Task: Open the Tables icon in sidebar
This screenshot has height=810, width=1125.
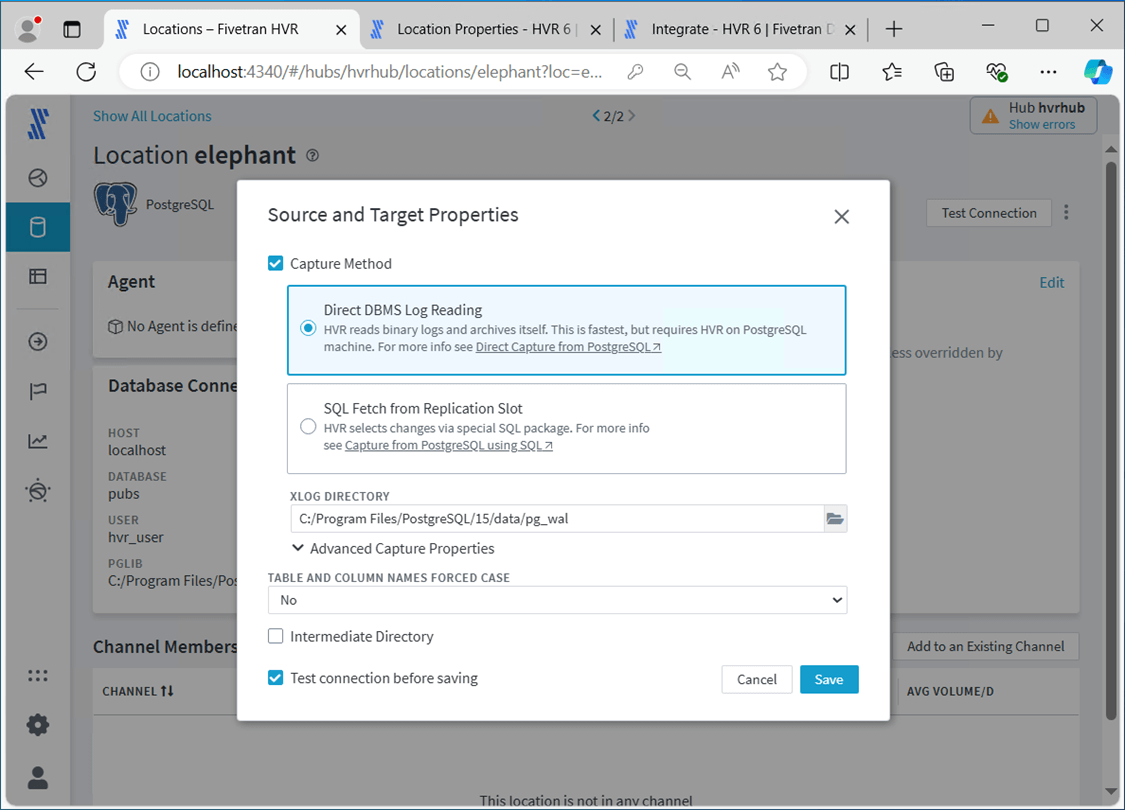Action: click(x=38, y=277)
